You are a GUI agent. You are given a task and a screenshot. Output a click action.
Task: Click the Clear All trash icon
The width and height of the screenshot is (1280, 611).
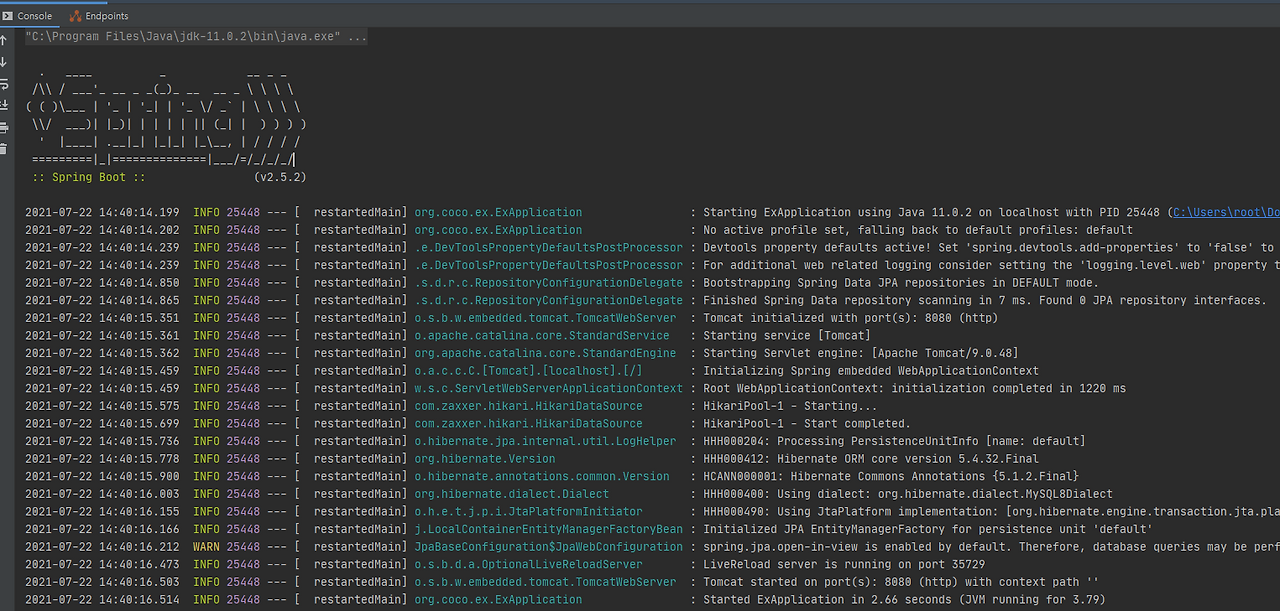point(4,149)
